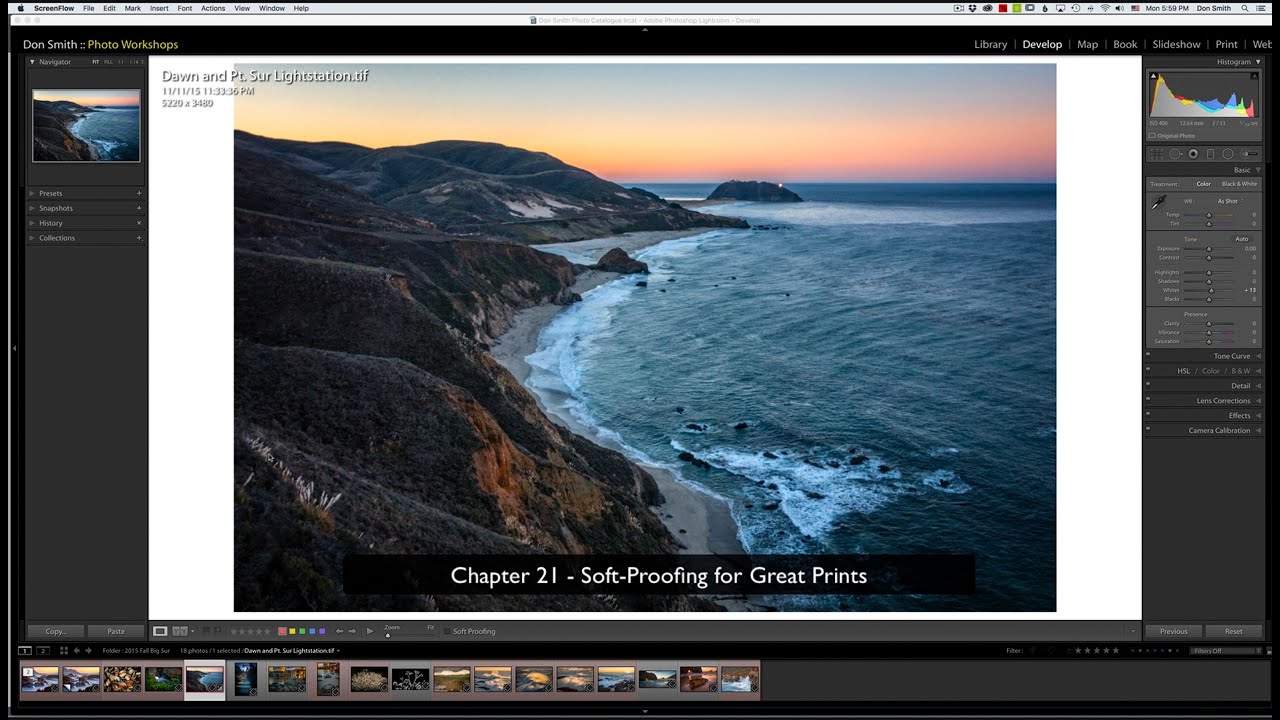This screenshot has height=720, width=1280.
Task: Switch to the Print module
Action: (1227, 44)
